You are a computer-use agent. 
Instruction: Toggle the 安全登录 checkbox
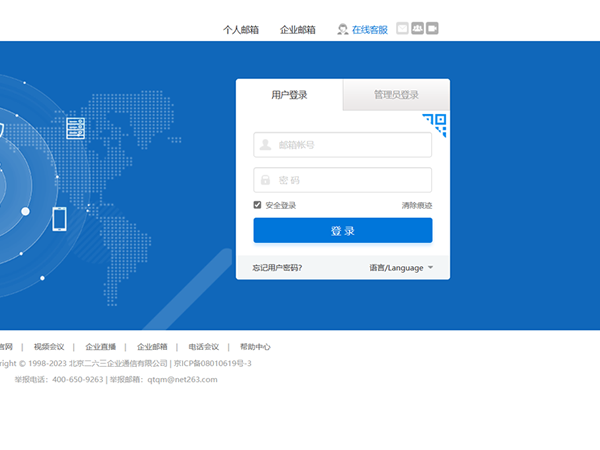tap(258, 205)
